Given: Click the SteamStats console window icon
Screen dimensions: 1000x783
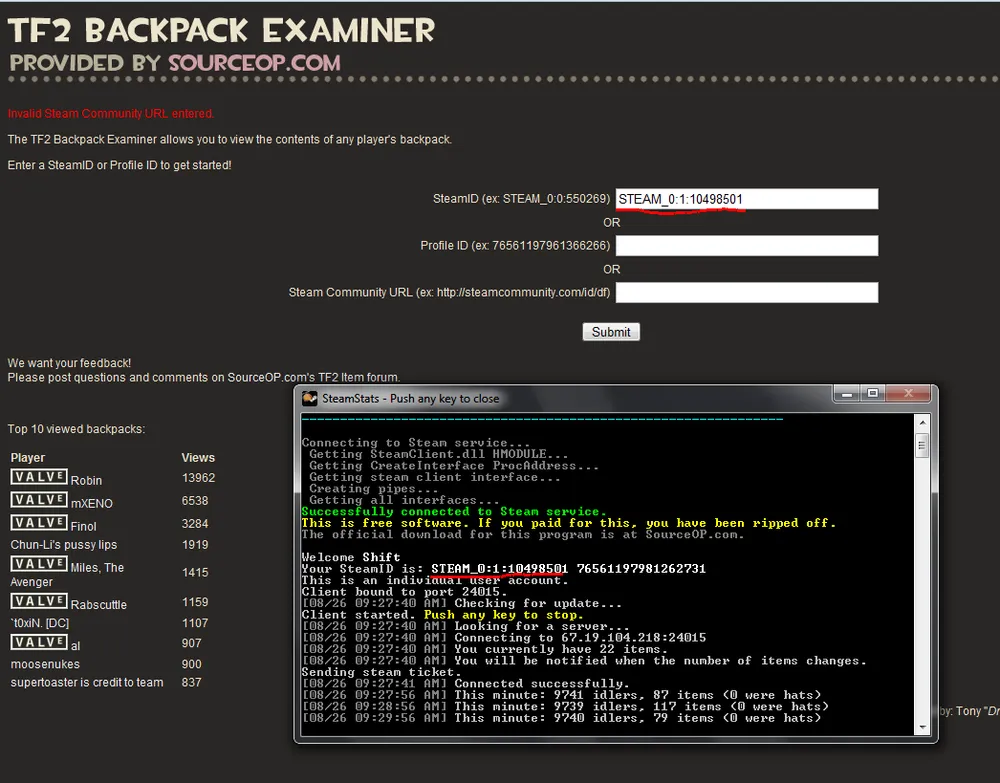Looking at the screenshot, I should (x=310, y=398).
